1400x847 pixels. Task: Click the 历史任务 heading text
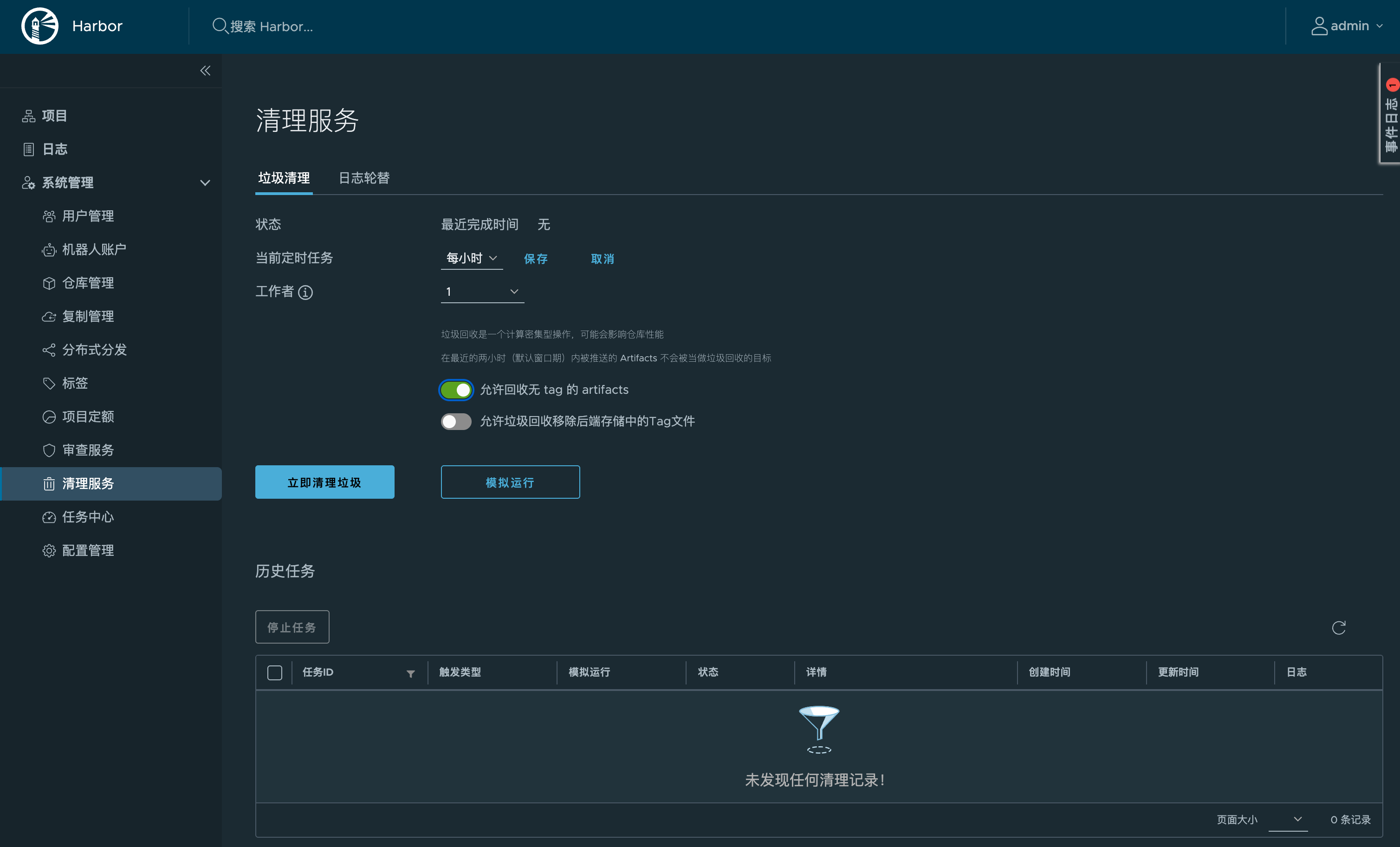click(285, 571)
